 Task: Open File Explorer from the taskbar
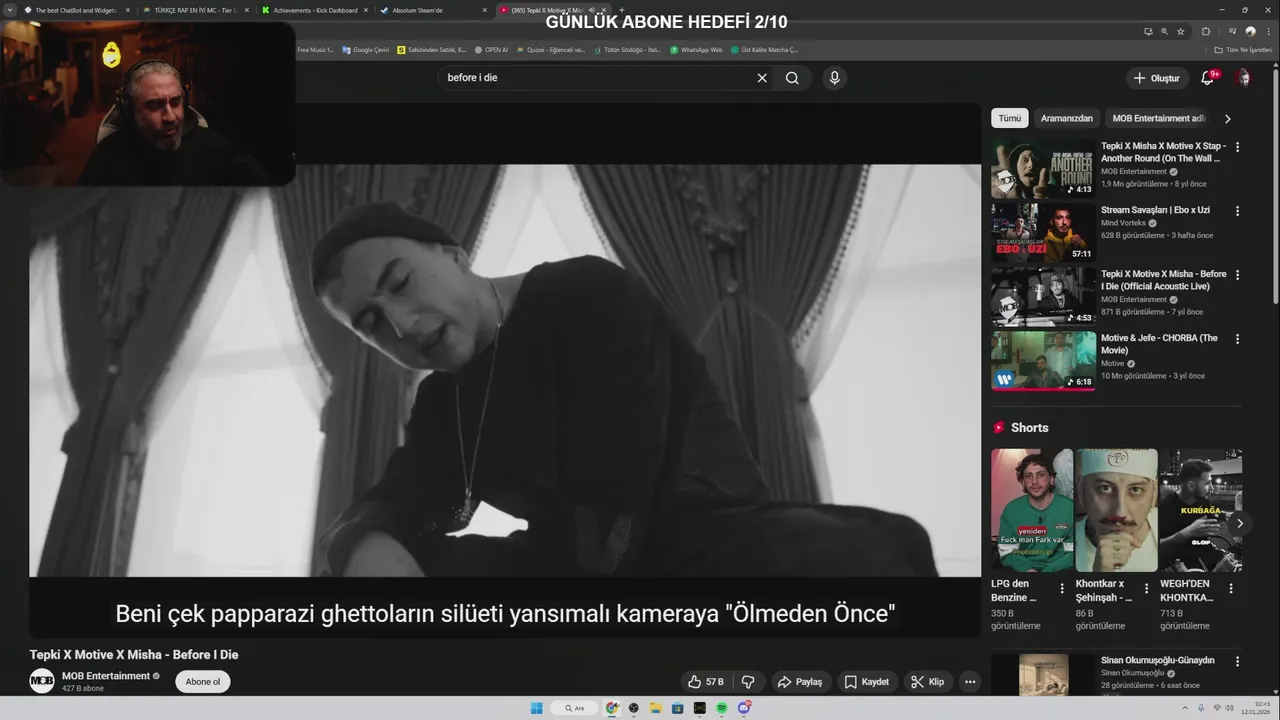[656, 708]
